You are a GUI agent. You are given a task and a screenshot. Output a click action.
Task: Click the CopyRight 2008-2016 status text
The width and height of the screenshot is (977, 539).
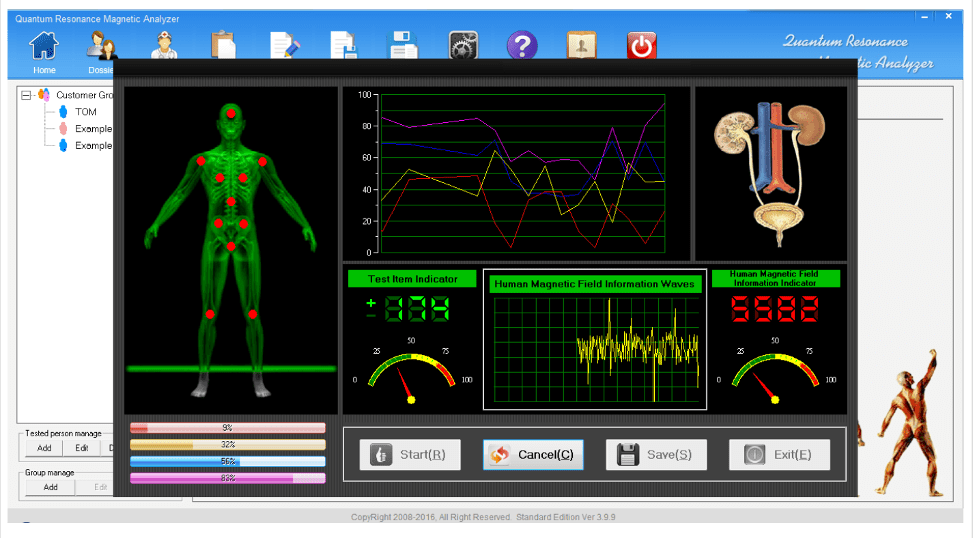(x=483, y=517)
